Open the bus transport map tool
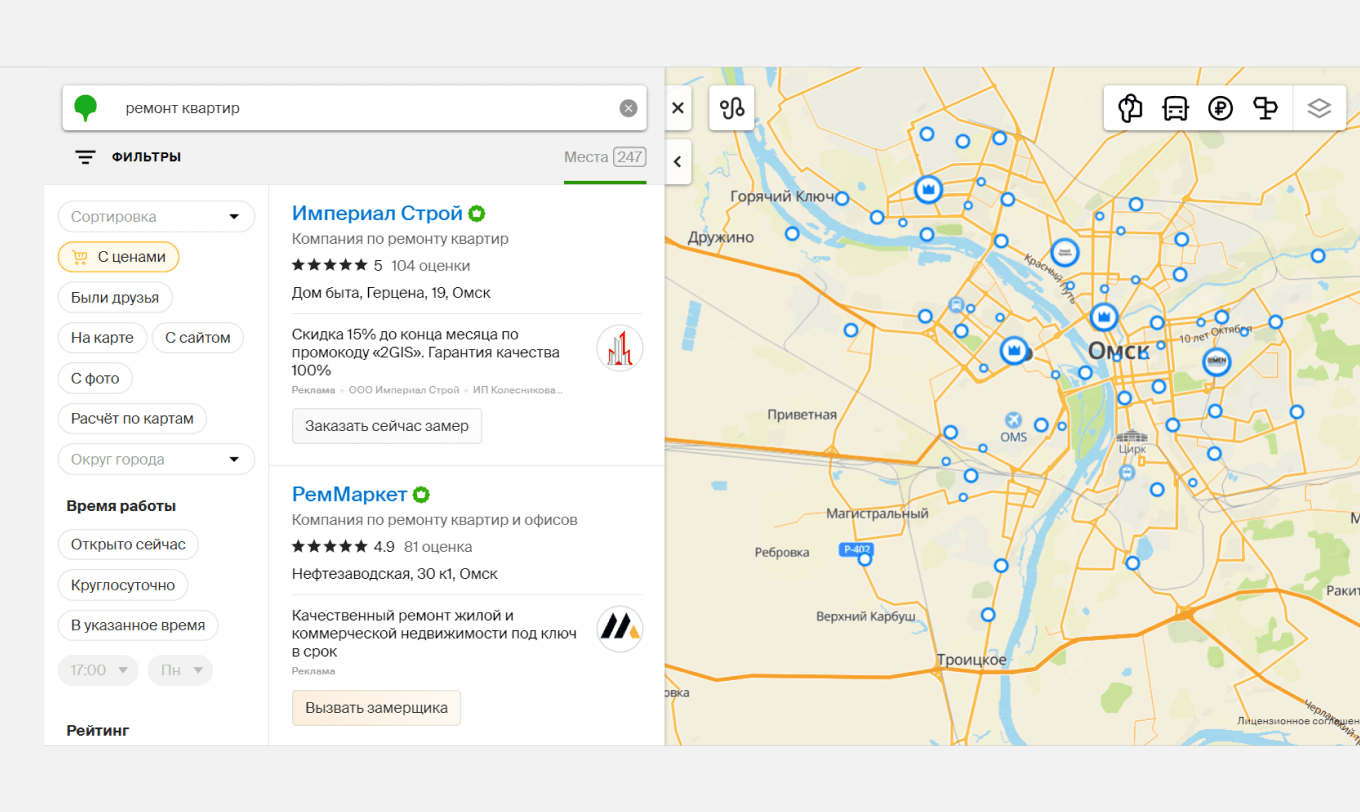1360x812 pixels. [1175, 108]
